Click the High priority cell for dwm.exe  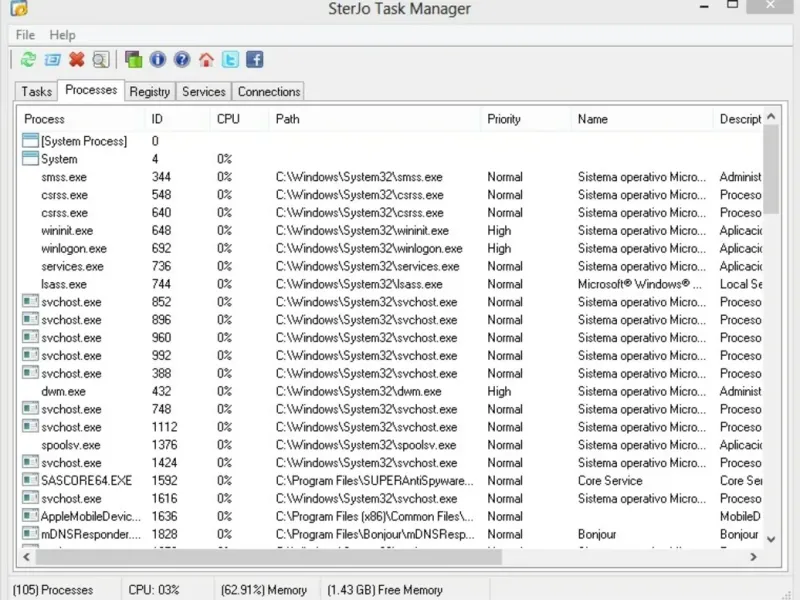tap(499, 391)
